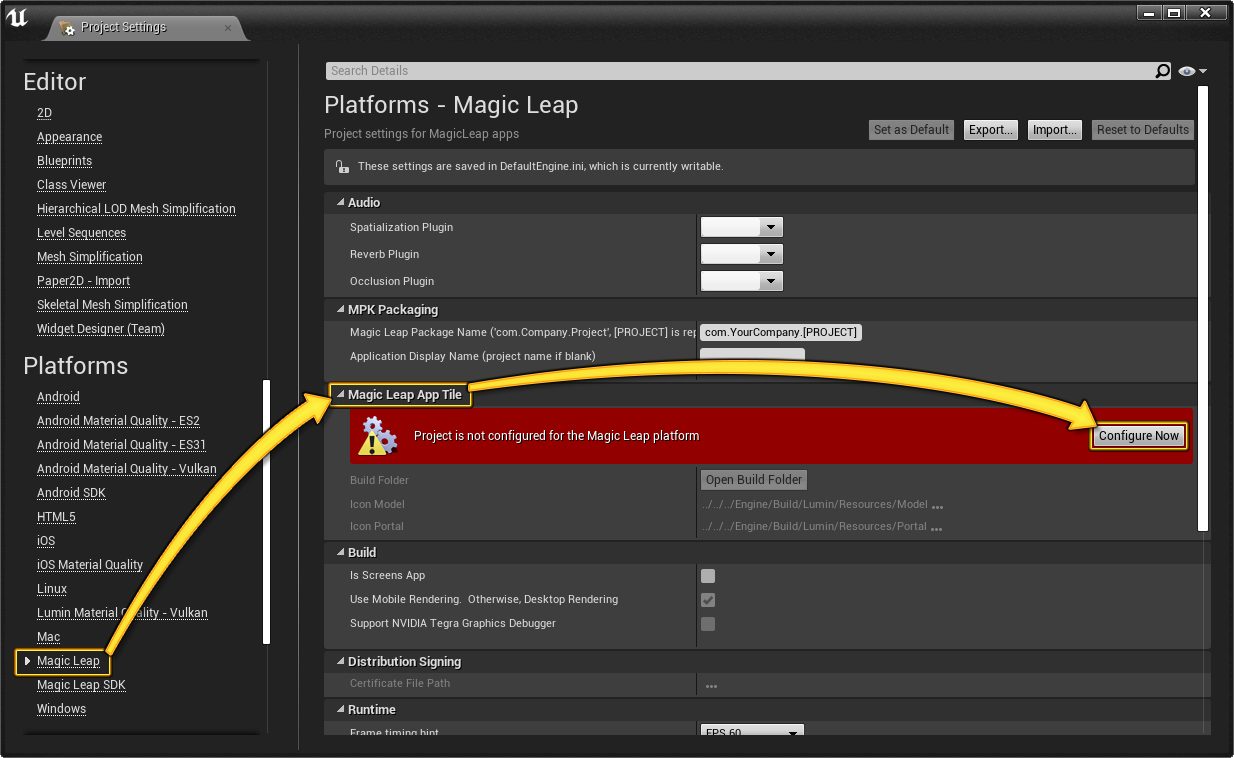The height and width of the screenshot is (758, 1234).
Task: Toggle Use Mobile Rendering checkbox
Action: tap(708, 600)
